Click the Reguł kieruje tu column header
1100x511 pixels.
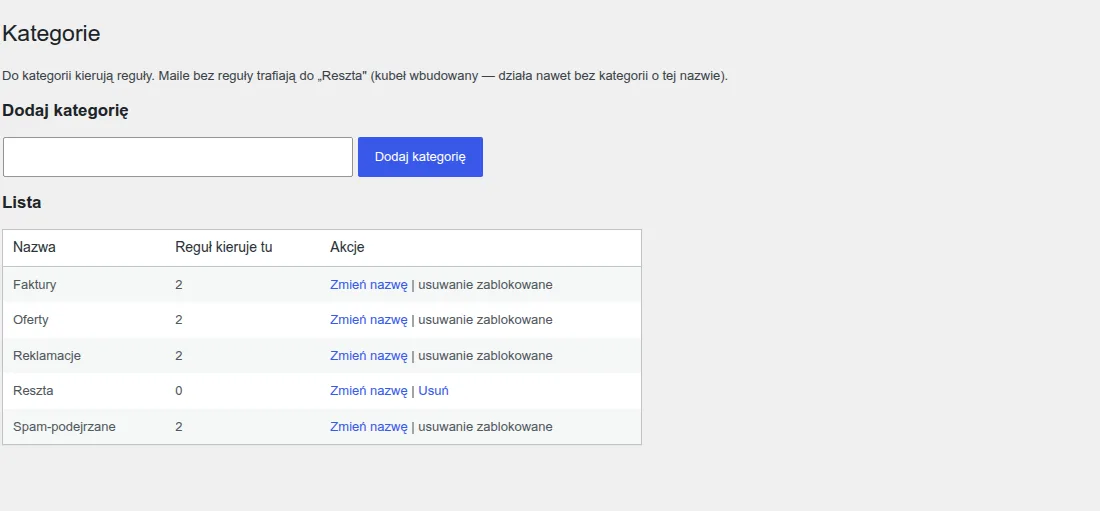pos(224,247)
